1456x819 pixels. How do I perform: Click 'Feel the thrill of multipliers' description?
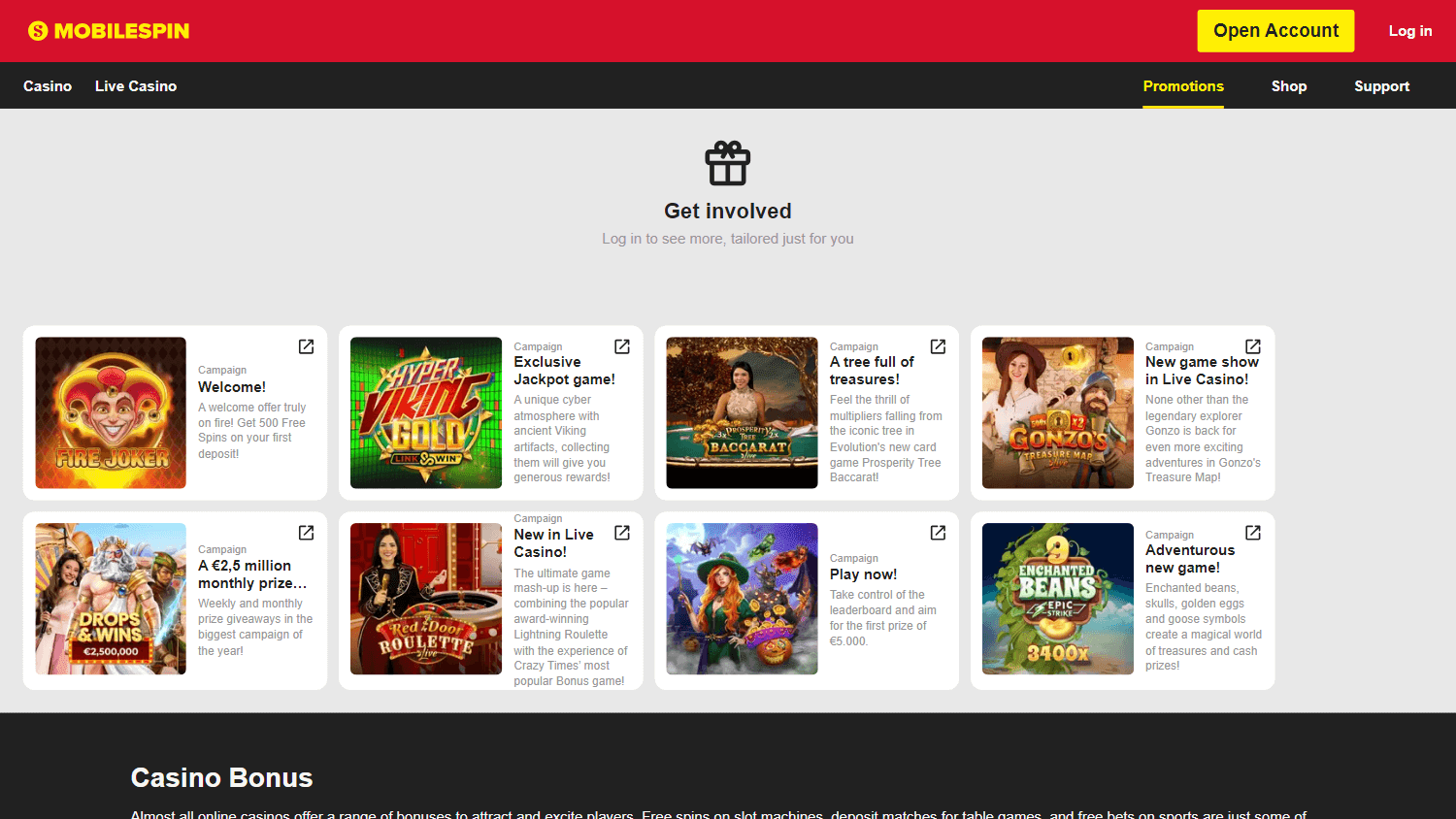tap(886, 439)
